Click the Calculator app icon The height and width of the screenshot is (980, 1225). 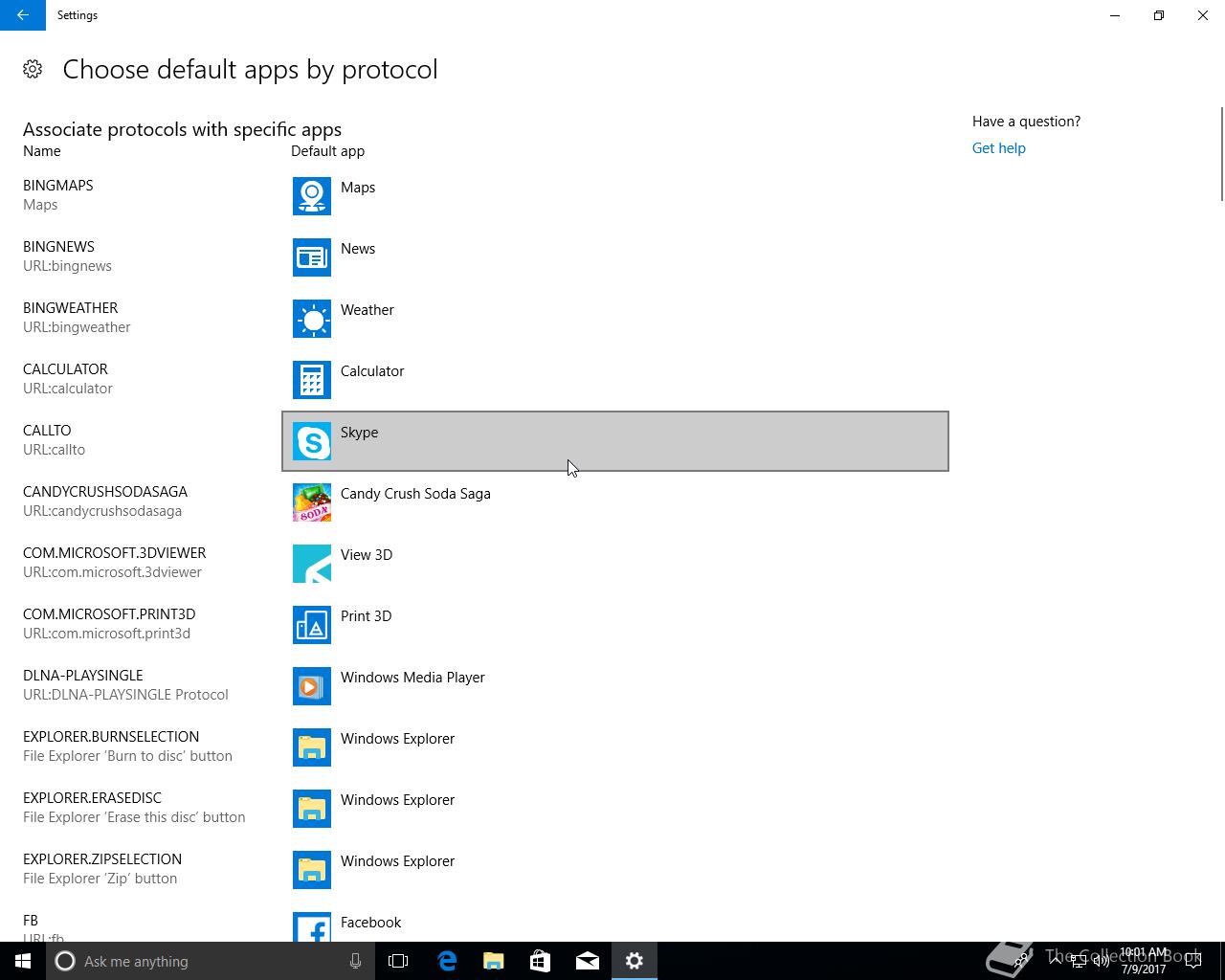point(312,380)
